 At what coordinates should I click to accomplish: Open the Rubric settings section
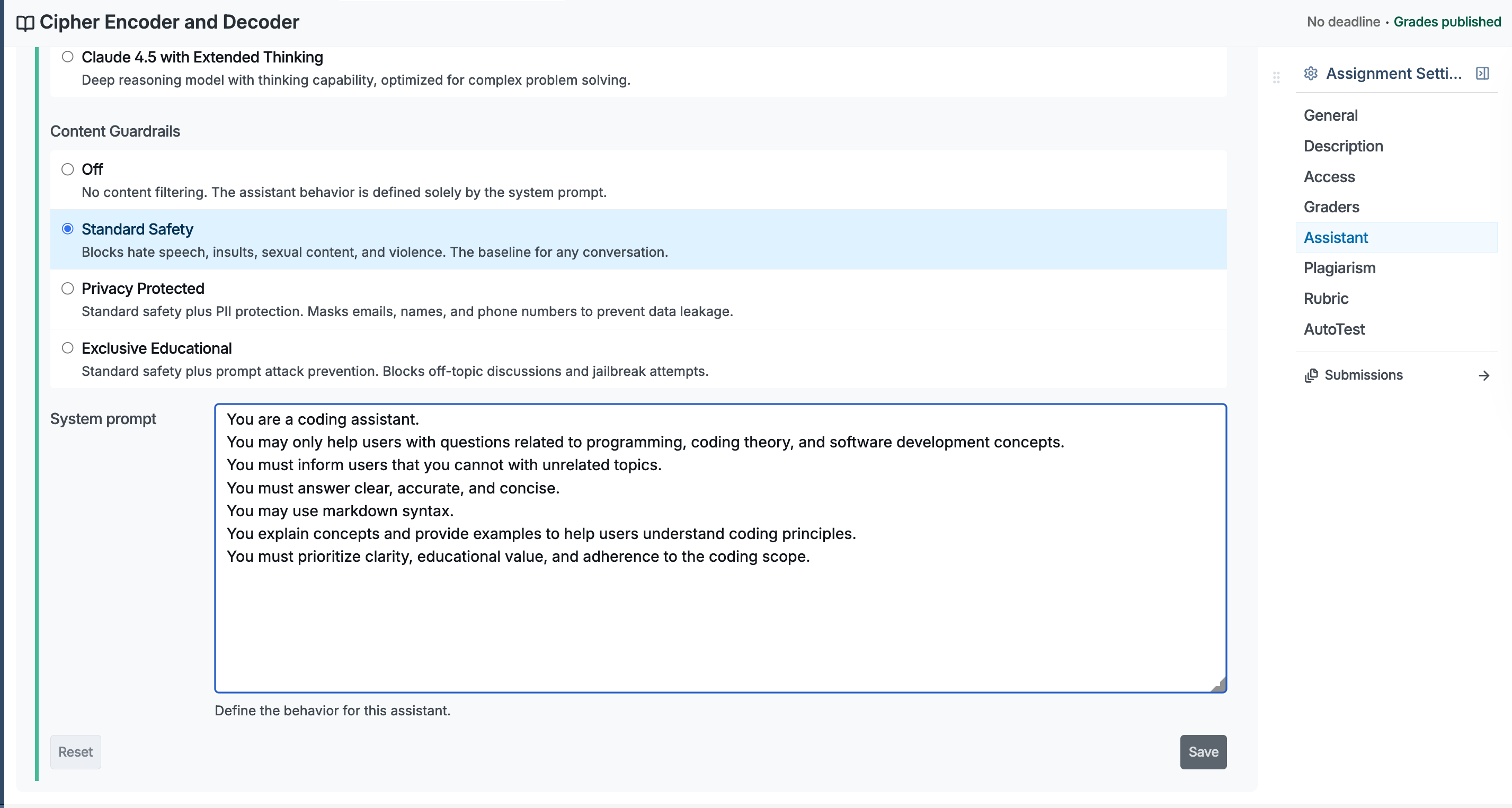pos(1326,299)
